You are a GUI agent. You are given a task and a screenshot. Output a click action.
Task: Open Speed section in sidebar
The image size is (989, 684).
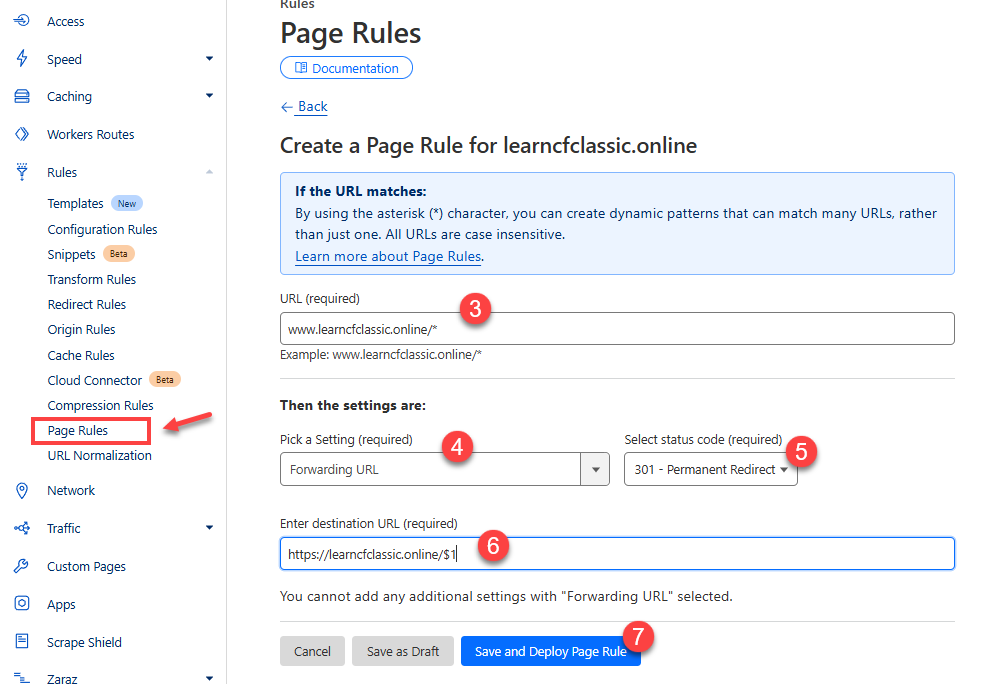point(64,59)
